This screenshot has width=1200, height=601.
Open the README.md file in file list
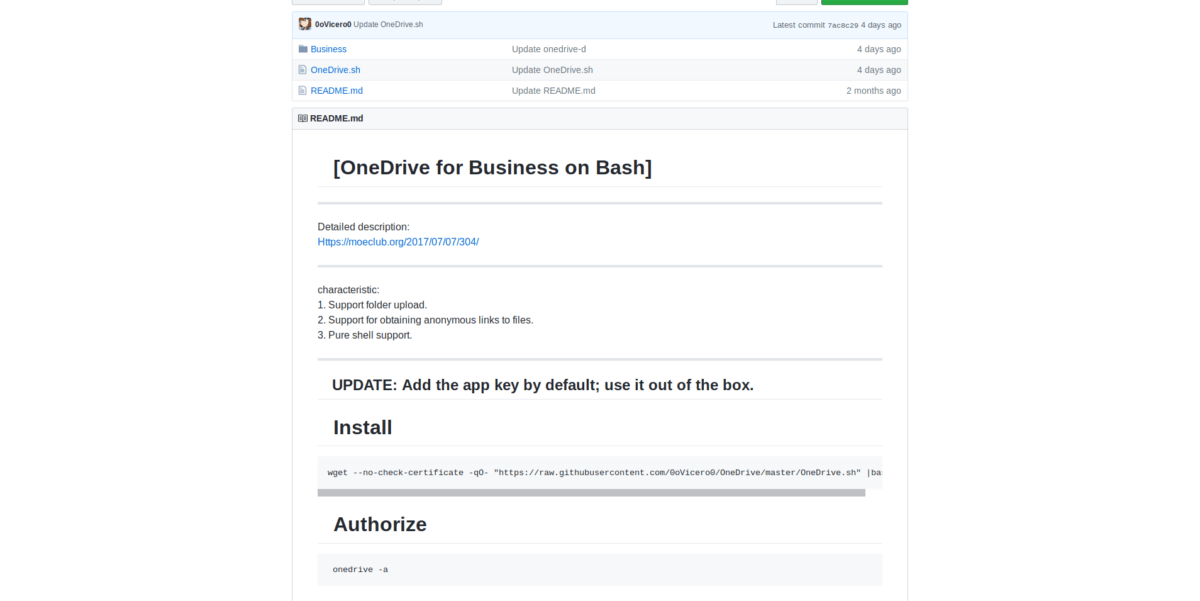click(336, 91)
